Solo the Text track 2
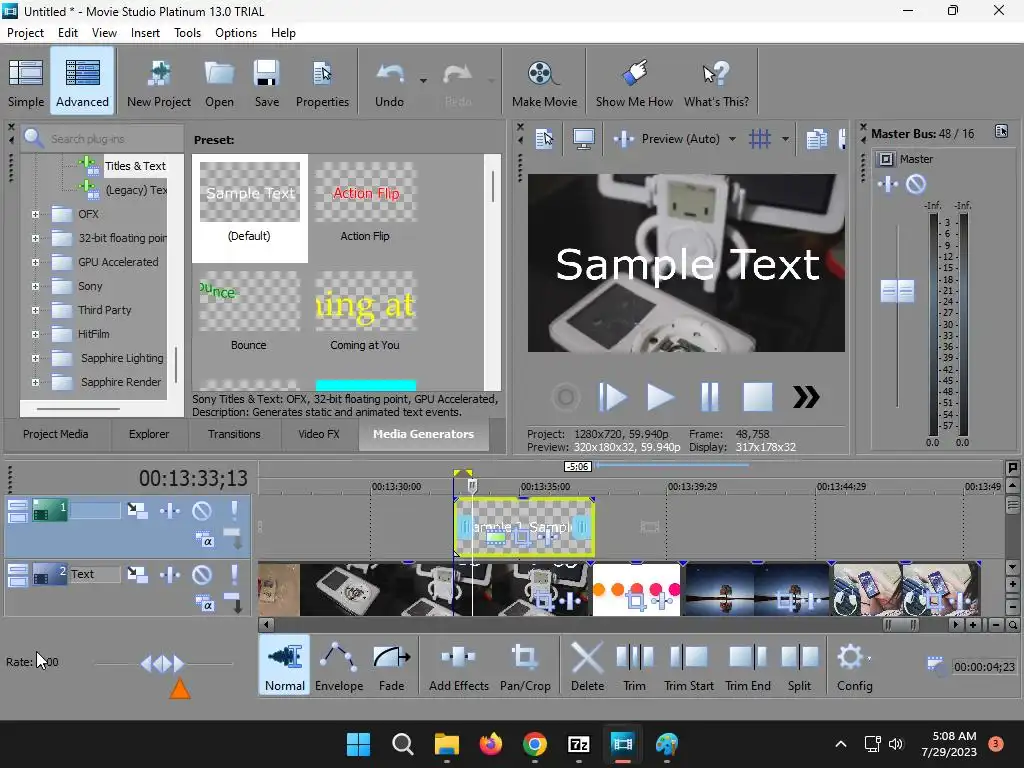This screenshot has width=1024, height=768. tap(234, 575)
